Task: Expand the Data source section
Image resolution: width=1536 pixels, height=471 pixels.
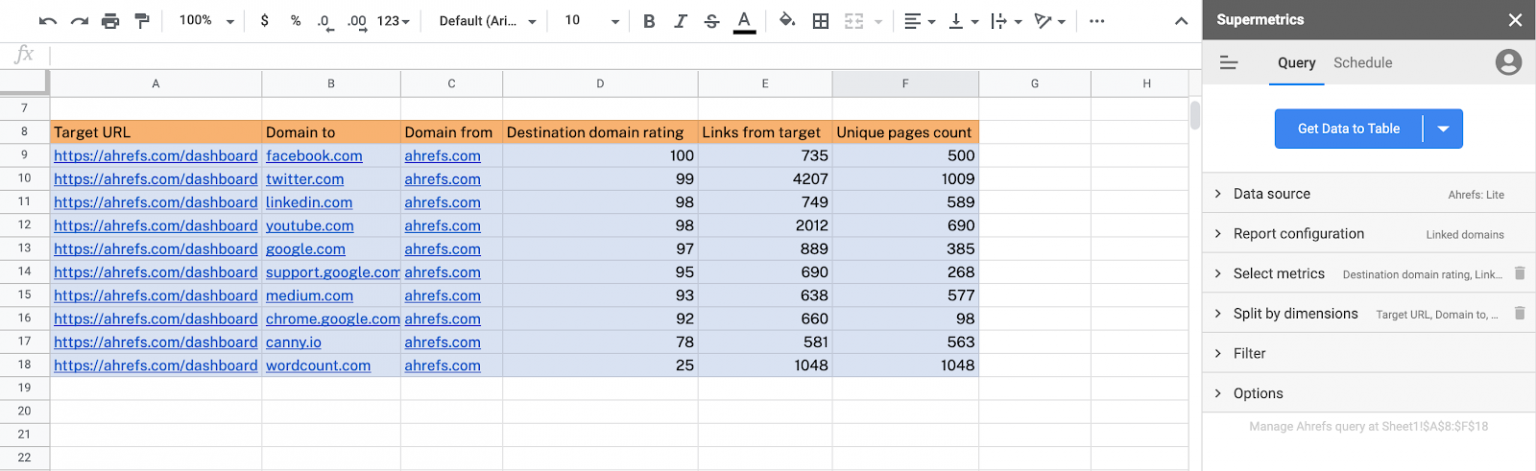Action: [1271, 194]
